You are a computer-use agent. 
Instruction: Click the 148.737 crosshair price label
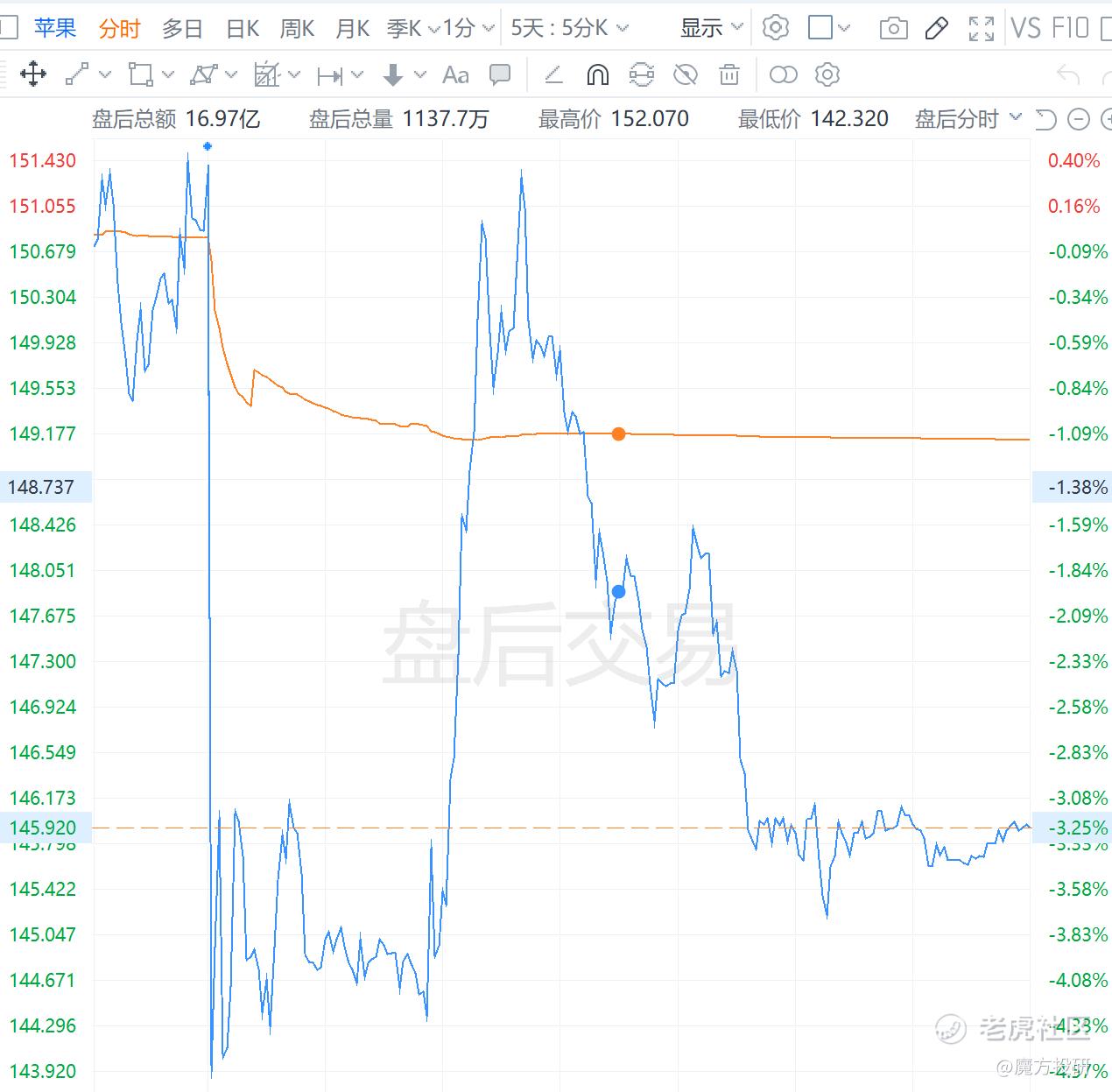[44, 487]
